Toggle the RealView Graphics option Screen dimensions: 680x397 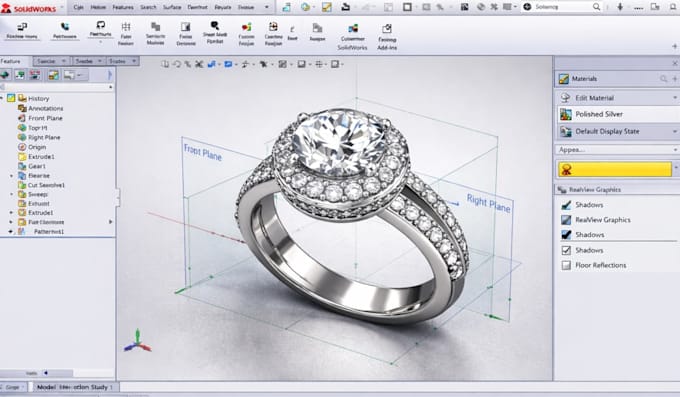(566, 220)
